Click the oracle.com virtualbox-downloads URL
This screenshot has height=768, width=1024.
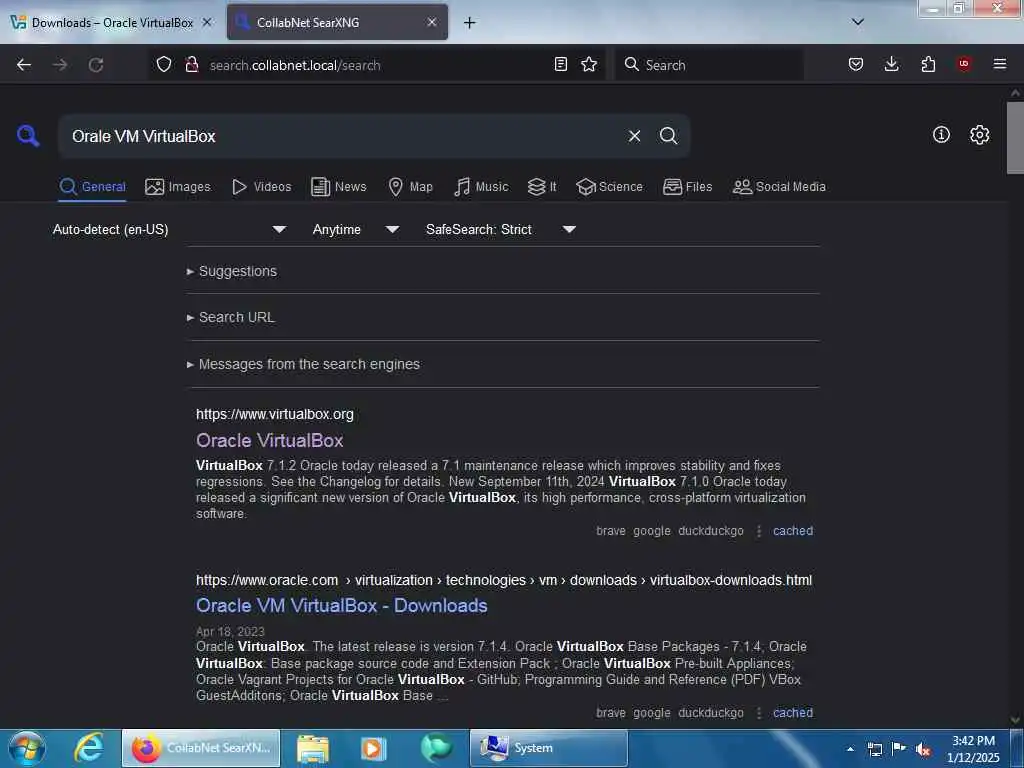(504, 581)
